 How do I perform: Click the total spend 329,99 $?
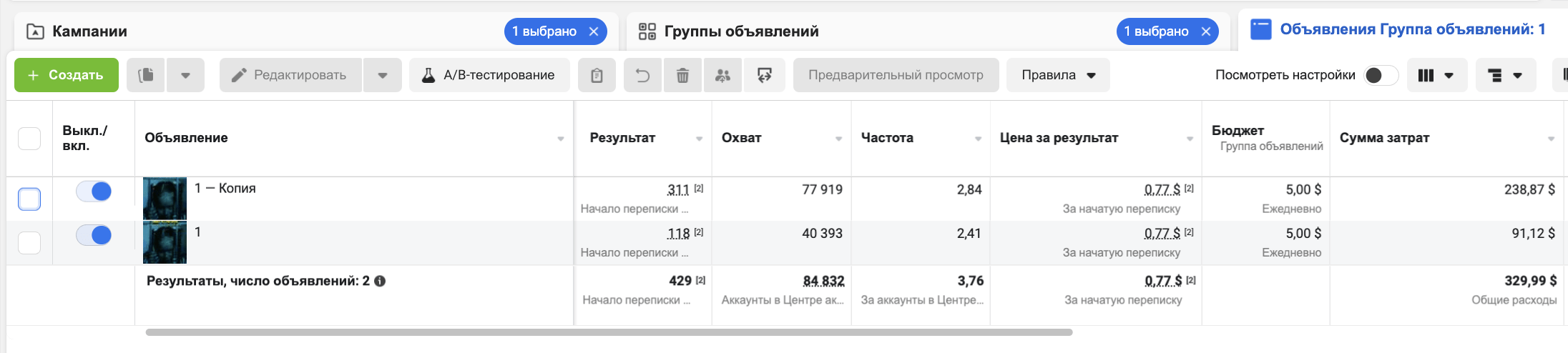[1530, 281]
